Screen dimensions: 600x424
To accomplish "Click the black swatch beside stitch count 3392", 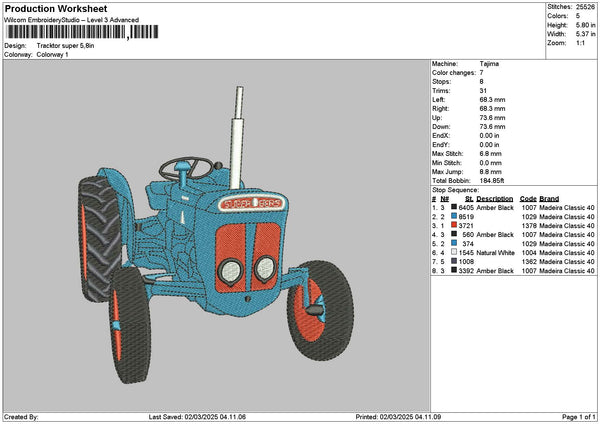I will pyautogui.click(x=454, y=270).
